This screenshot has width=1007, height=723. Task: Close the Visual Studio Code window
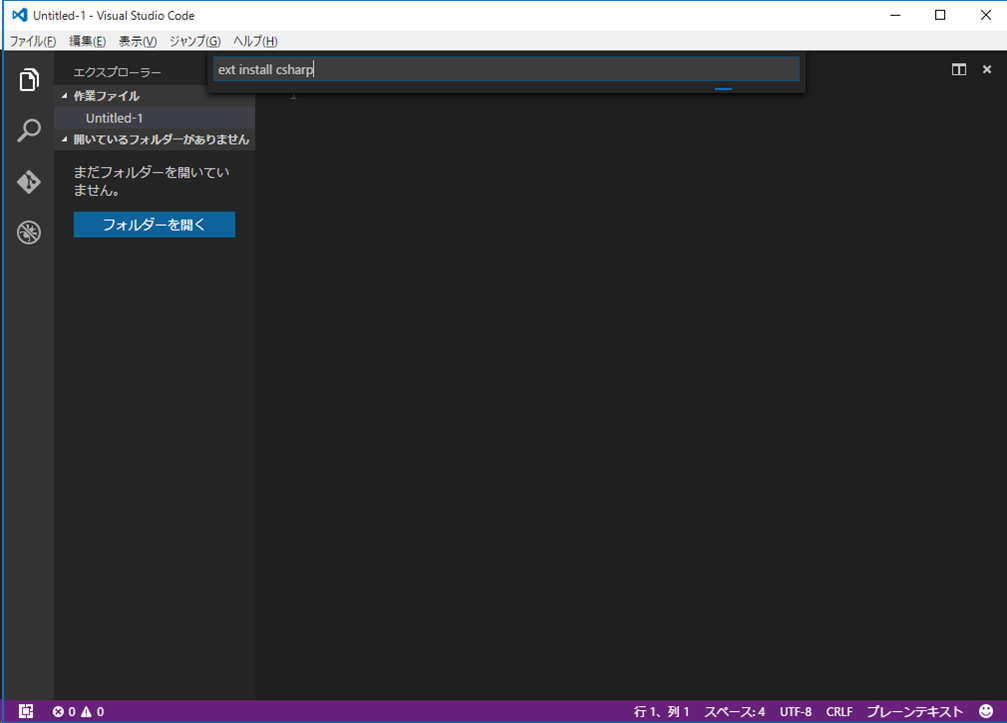click(986, 15)
